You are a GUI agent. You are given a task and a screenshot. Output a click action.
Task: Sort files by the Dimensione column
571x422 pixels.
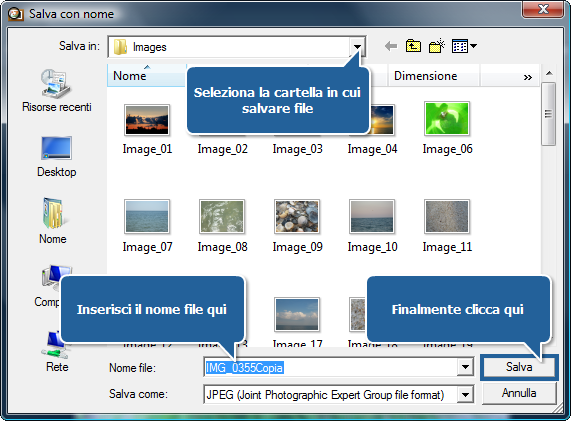pos(434,75)
